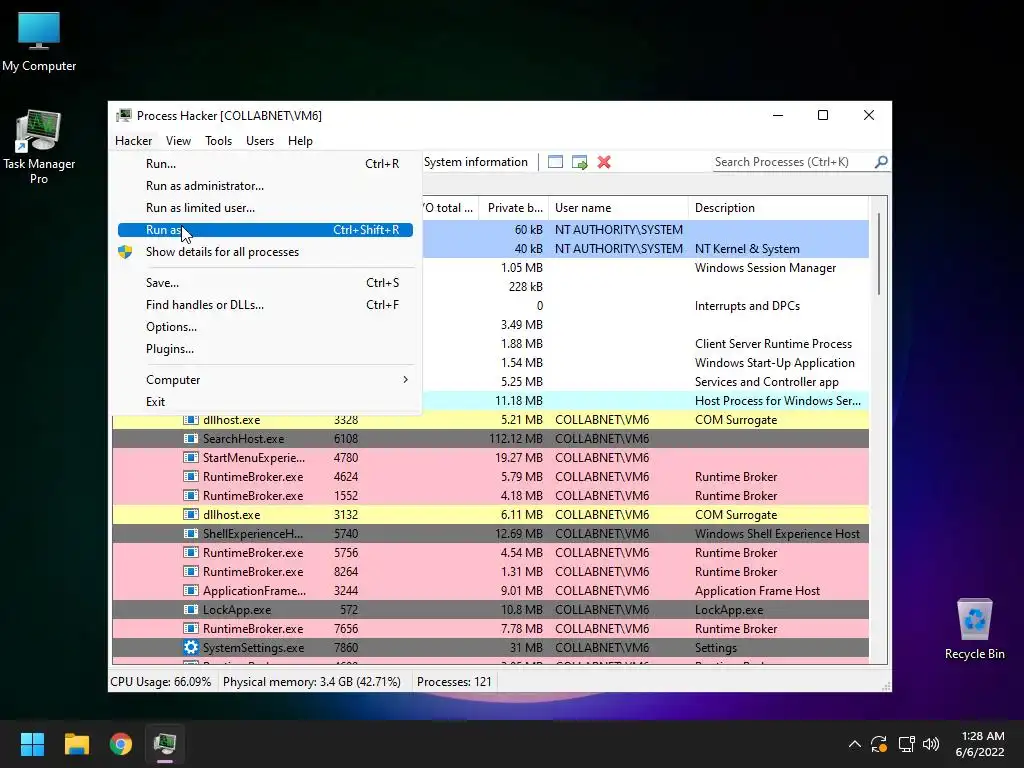
Task: Select the SearchHost.exe process row
Action: pyautogui.click(x=490, y=439)
